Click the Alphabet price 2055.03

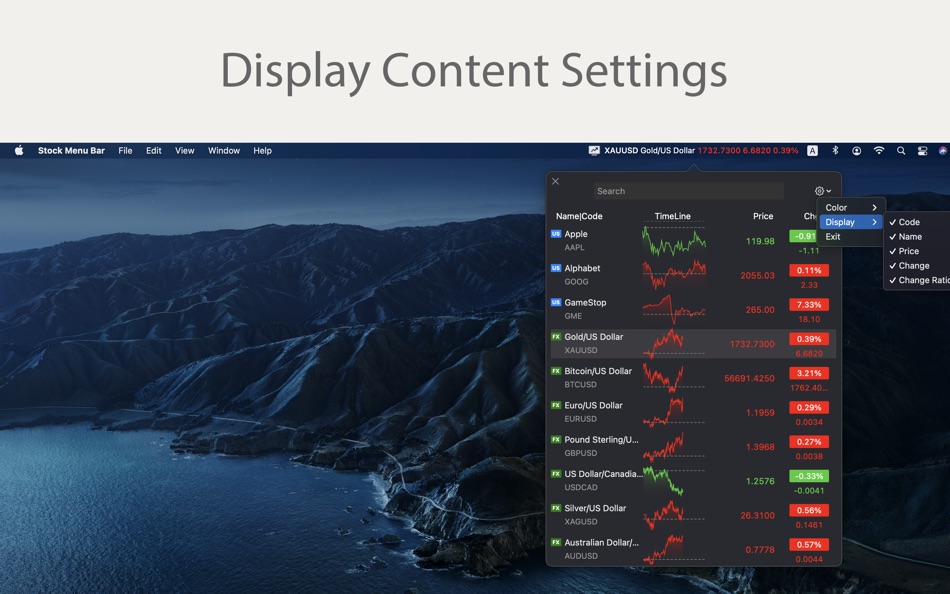click(x=757, y=275)
